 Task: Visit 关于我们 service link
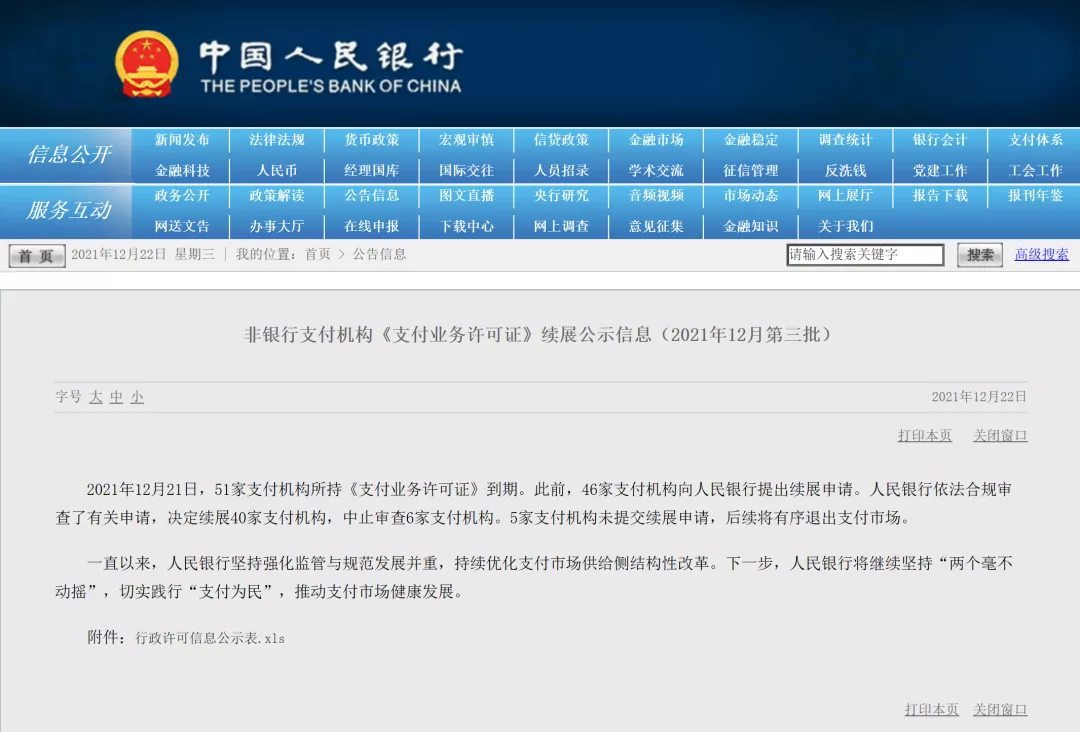tap(846, 226)
